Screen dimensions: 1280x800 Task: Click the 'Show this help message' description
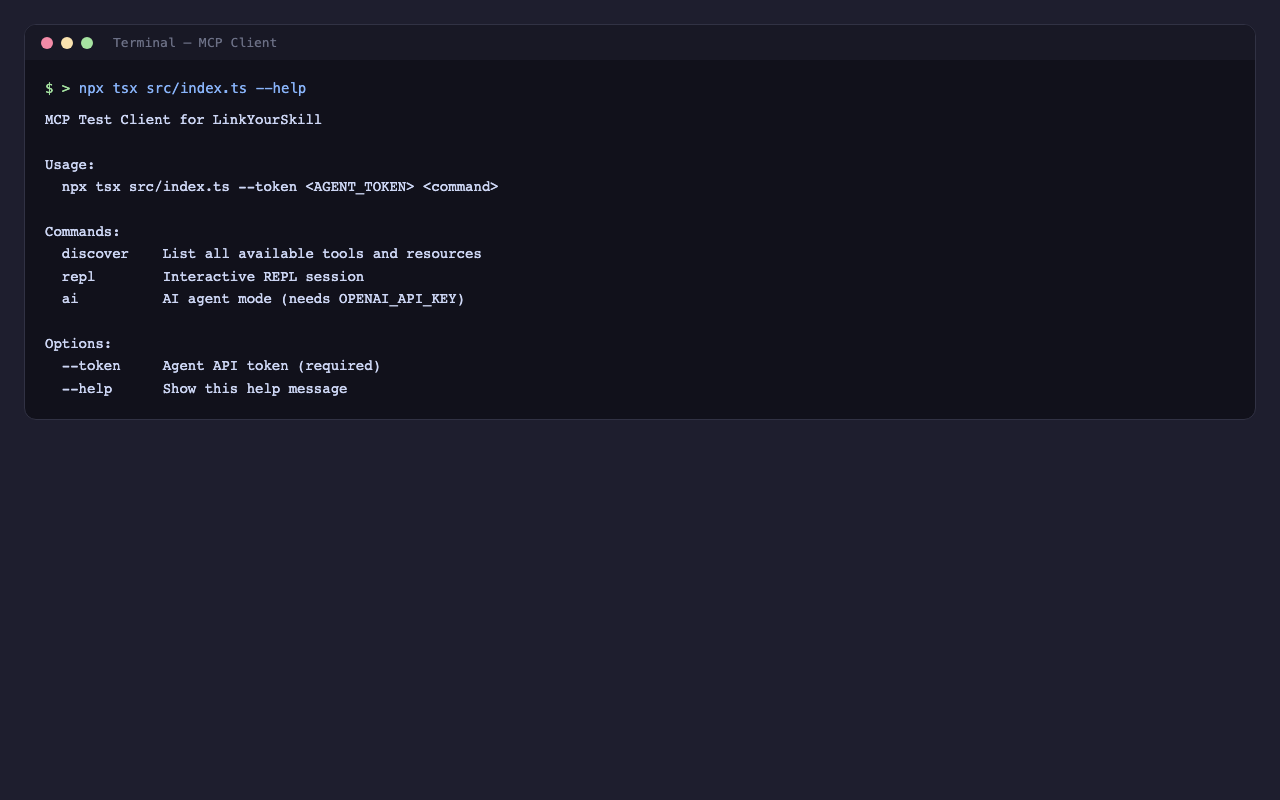click(x=255, y=389)
